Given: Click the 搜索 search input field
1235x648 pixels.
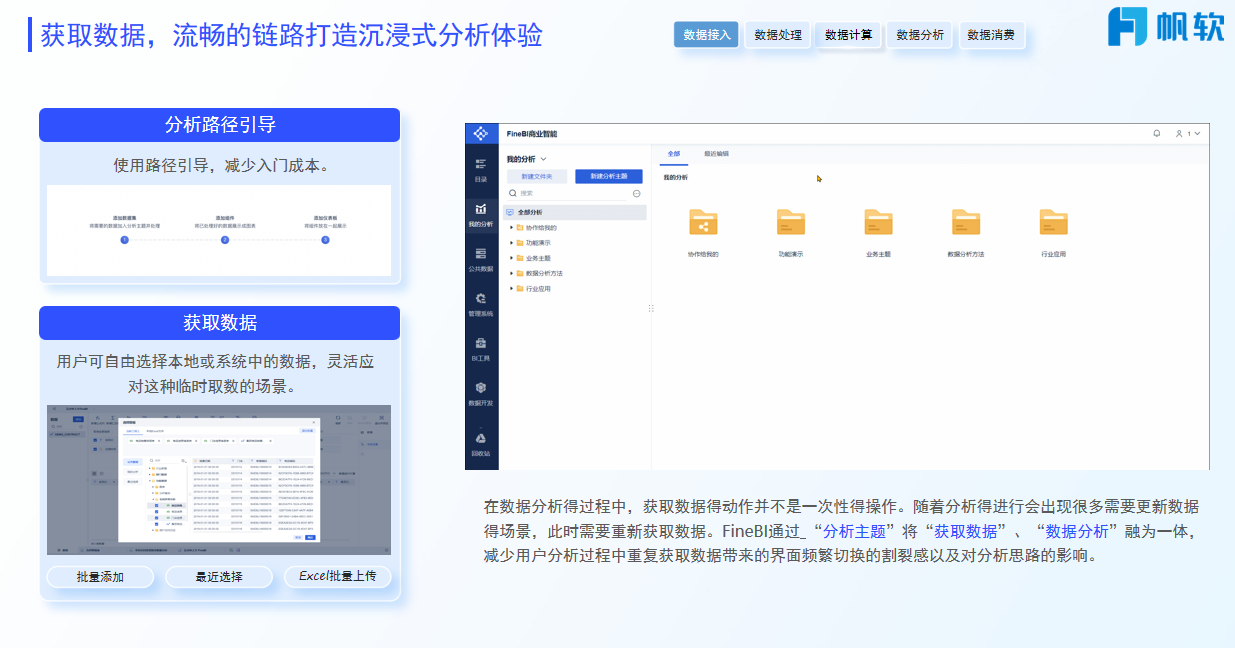Looking at the screenshot, I should pos(567,193).
